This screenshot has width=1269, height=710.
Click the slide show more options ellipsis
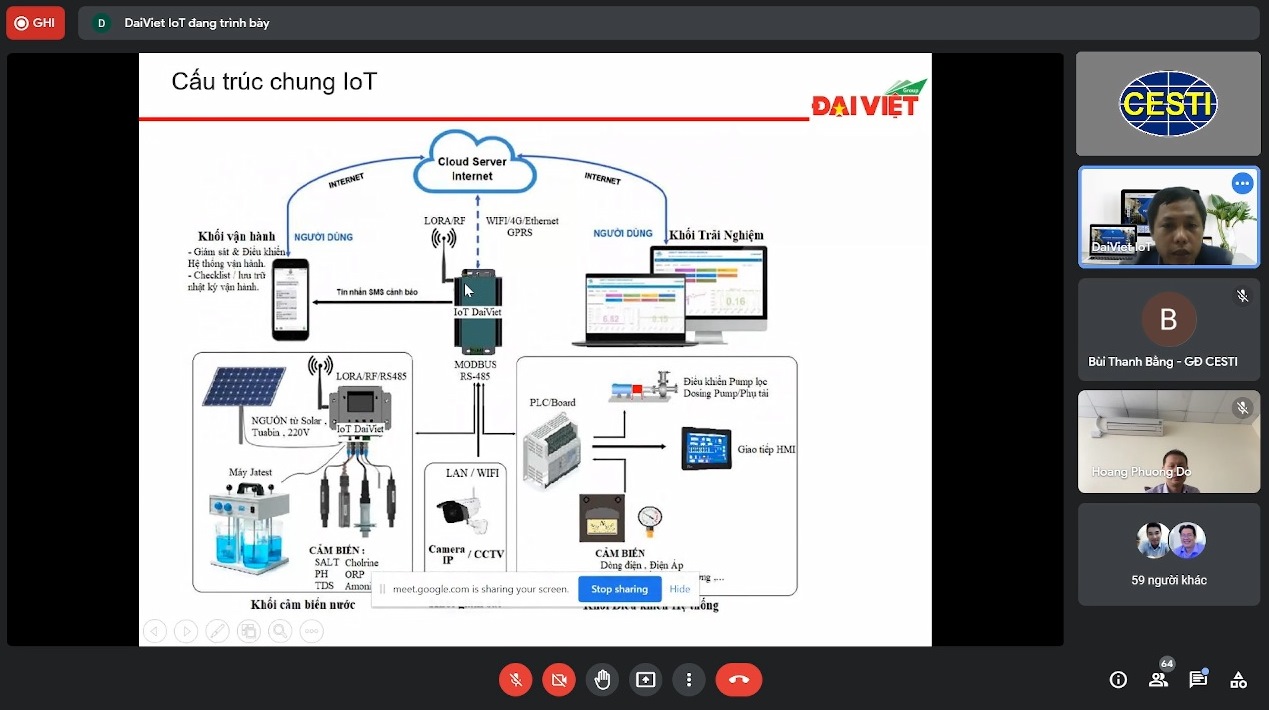(x=311, y=631)
